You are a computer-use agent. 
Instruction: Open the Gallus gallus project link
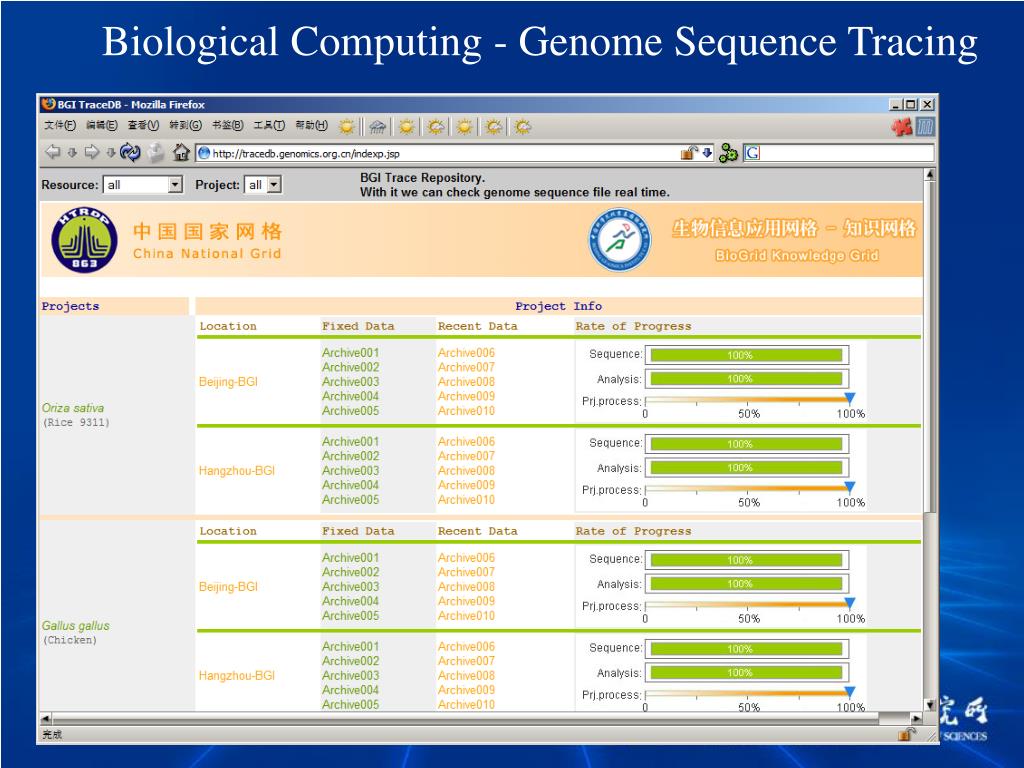[76, 626]
